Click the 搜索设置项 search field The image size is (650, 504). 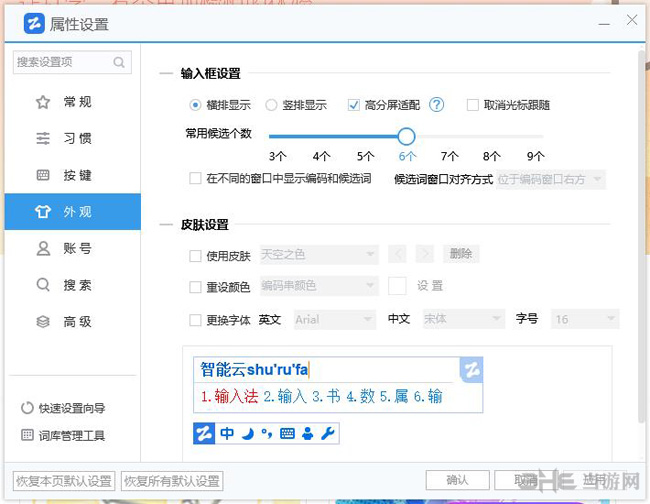click(73, 62)
